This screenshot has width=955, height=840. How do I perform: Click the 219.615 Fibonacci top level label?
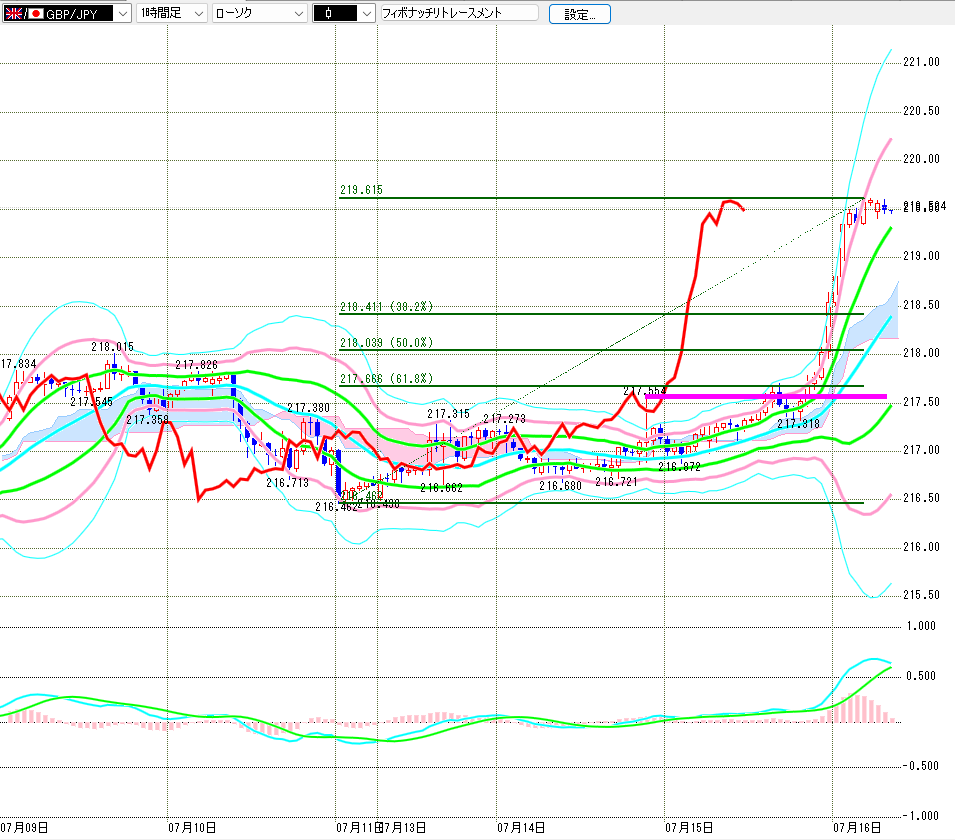[x=361, y=190]
